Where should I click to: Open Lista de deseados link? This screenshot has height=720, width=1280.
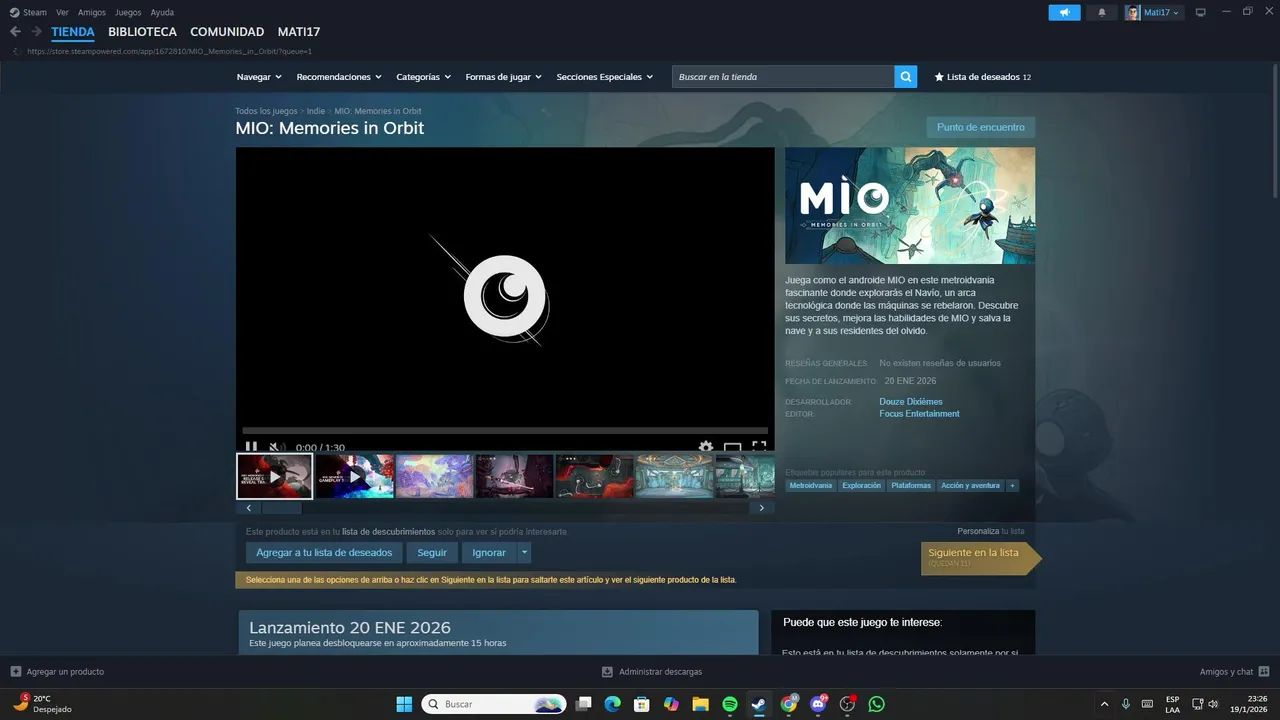click(x=982, y=77)
